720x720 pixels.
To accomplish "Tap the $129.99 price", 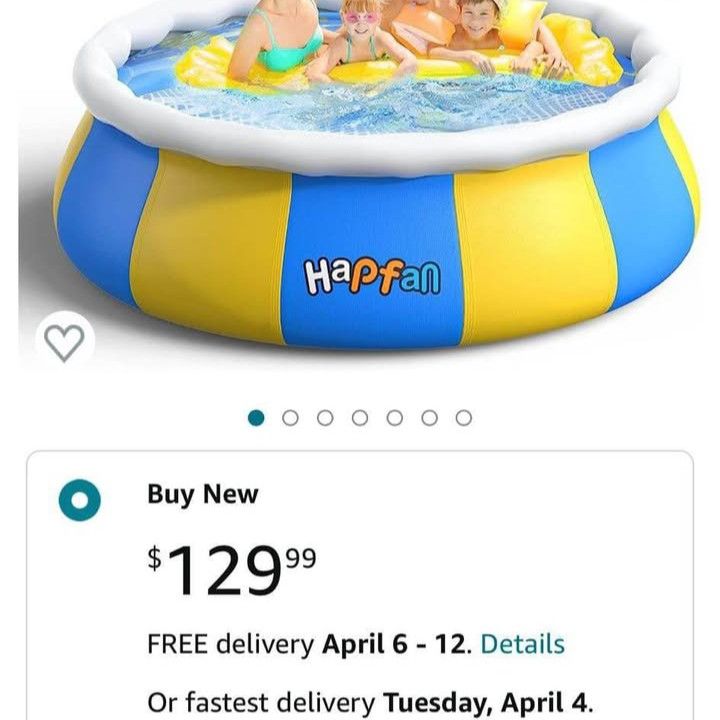I will coord(232,570).
